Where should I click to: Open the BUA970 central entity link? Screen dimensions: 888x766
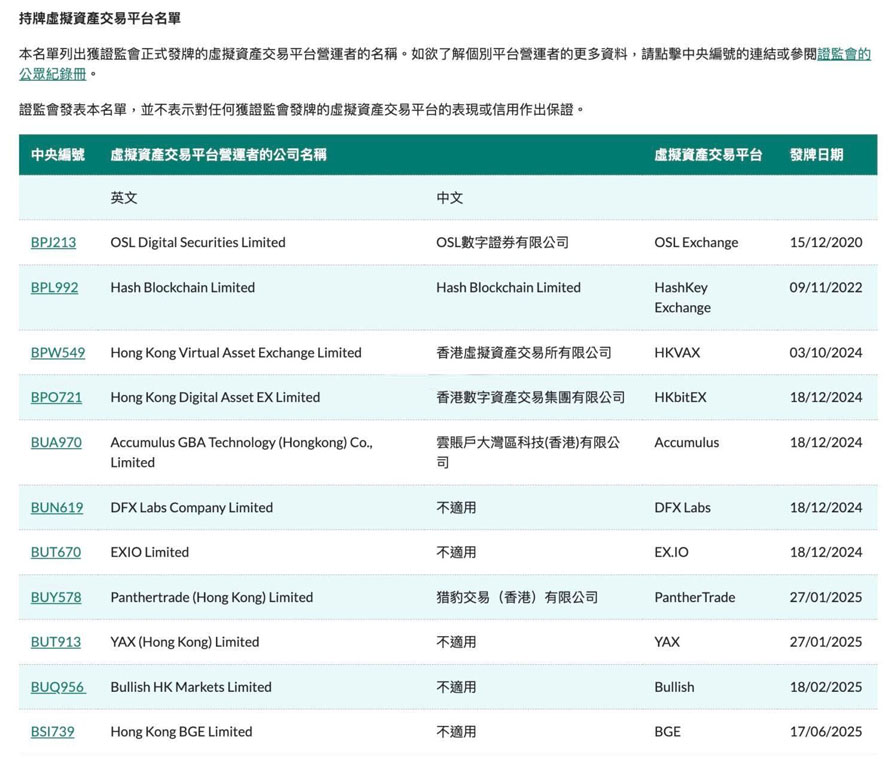tap(56, 442)
